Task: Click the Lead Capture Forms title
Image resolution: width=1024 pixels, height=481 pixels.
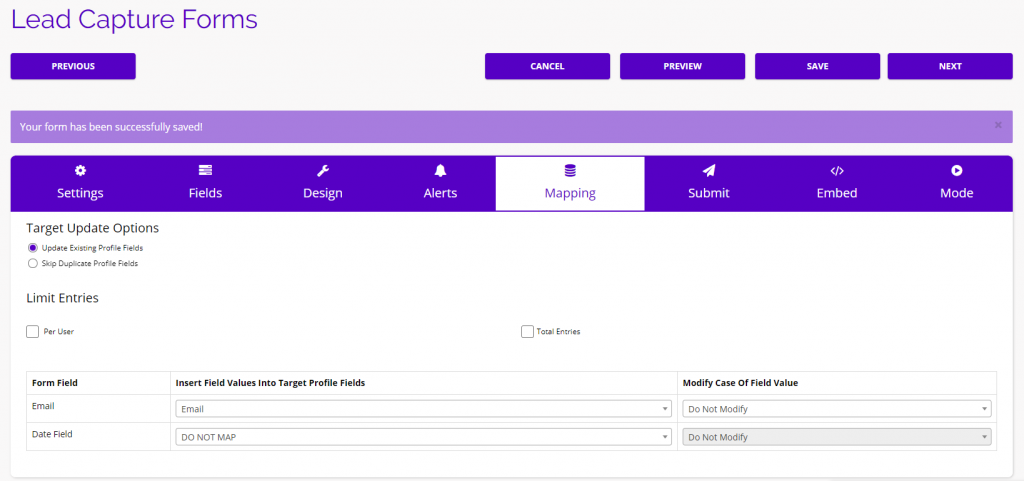Action: point(135,20)
